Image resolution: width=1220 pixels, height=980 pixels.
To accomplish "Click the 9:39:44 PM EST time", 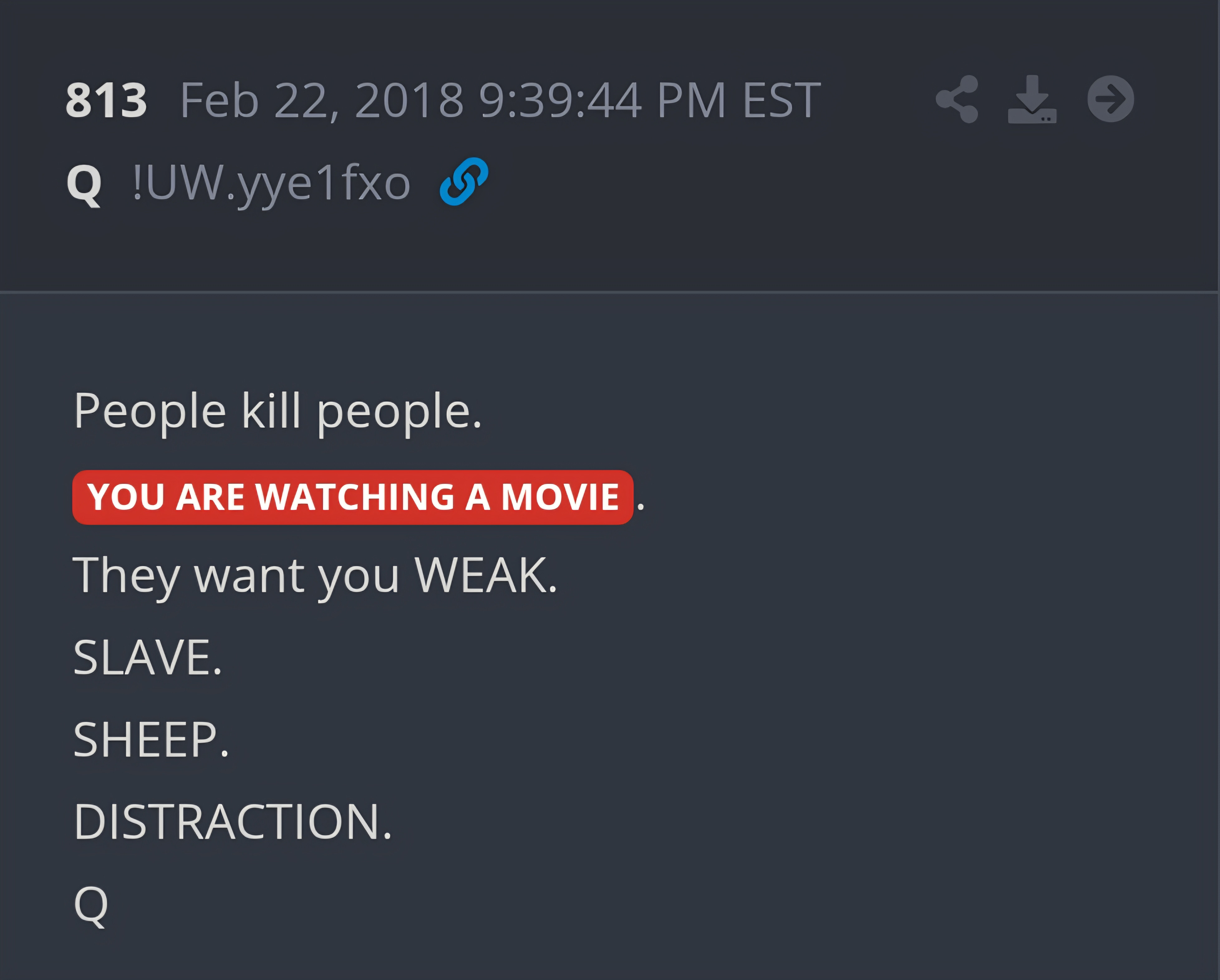I will point(650,100).
